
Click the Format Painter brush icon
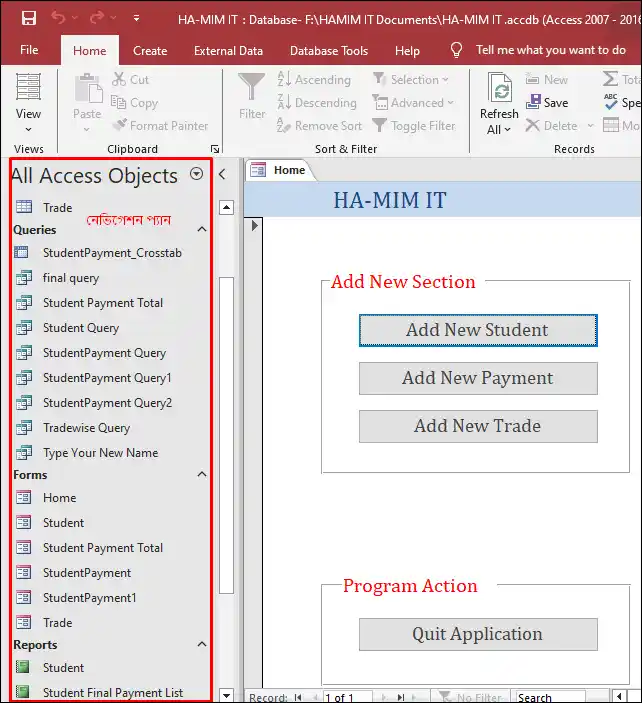click(120, 125)
